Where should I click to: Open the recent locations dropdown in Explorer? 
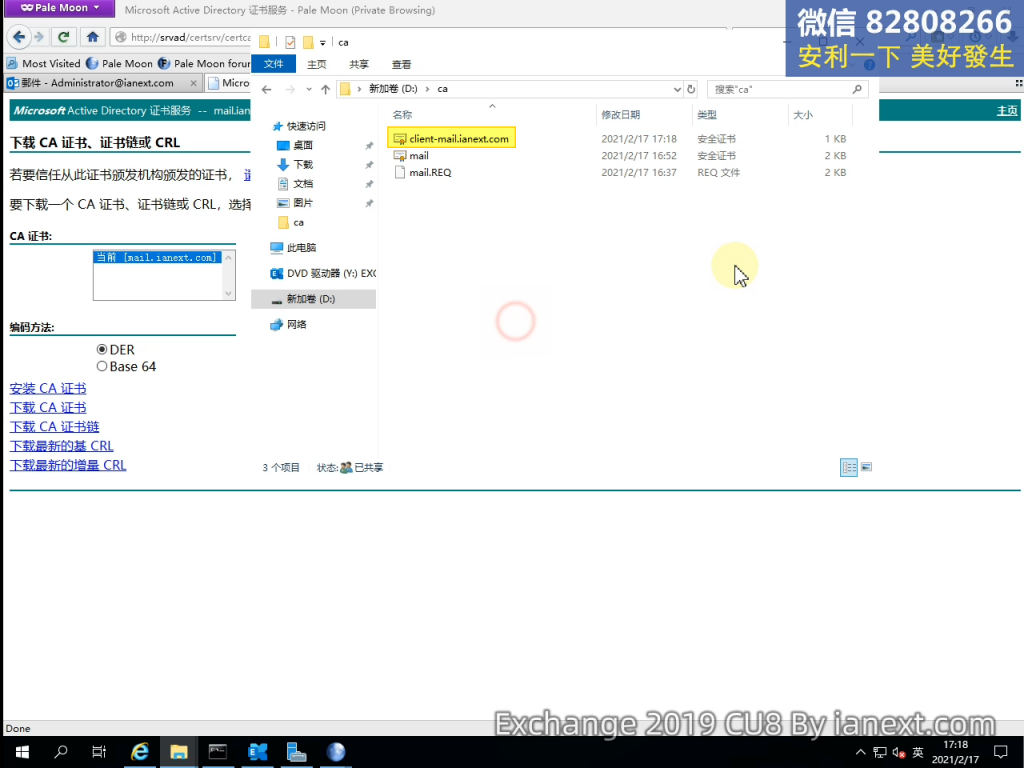click(307, 89)
